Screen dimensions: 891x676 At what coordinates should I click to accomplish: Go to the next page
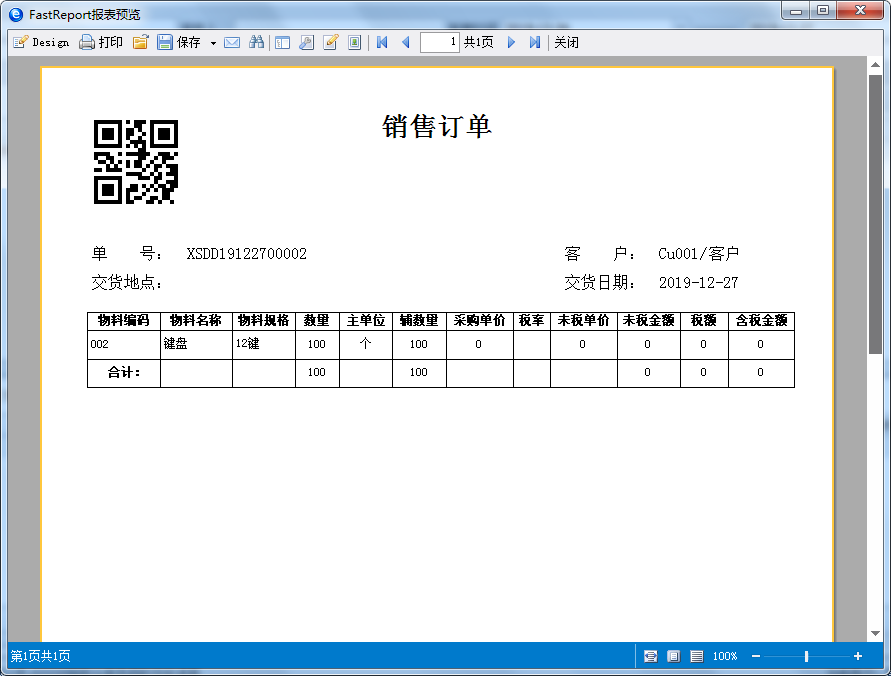511,43
